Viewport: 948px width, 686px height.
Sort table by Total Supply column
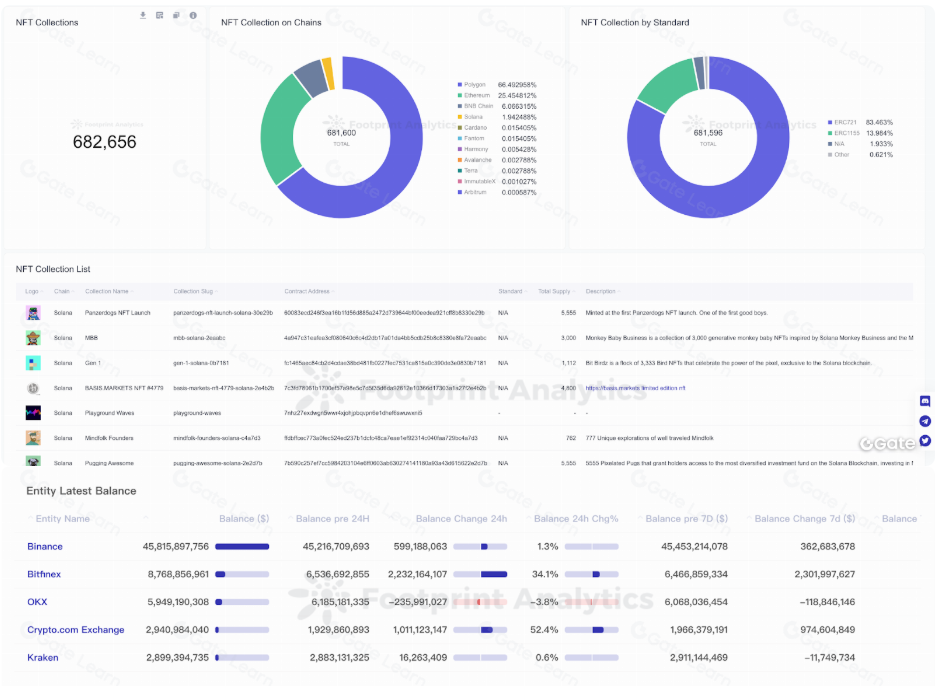[555, 292]
